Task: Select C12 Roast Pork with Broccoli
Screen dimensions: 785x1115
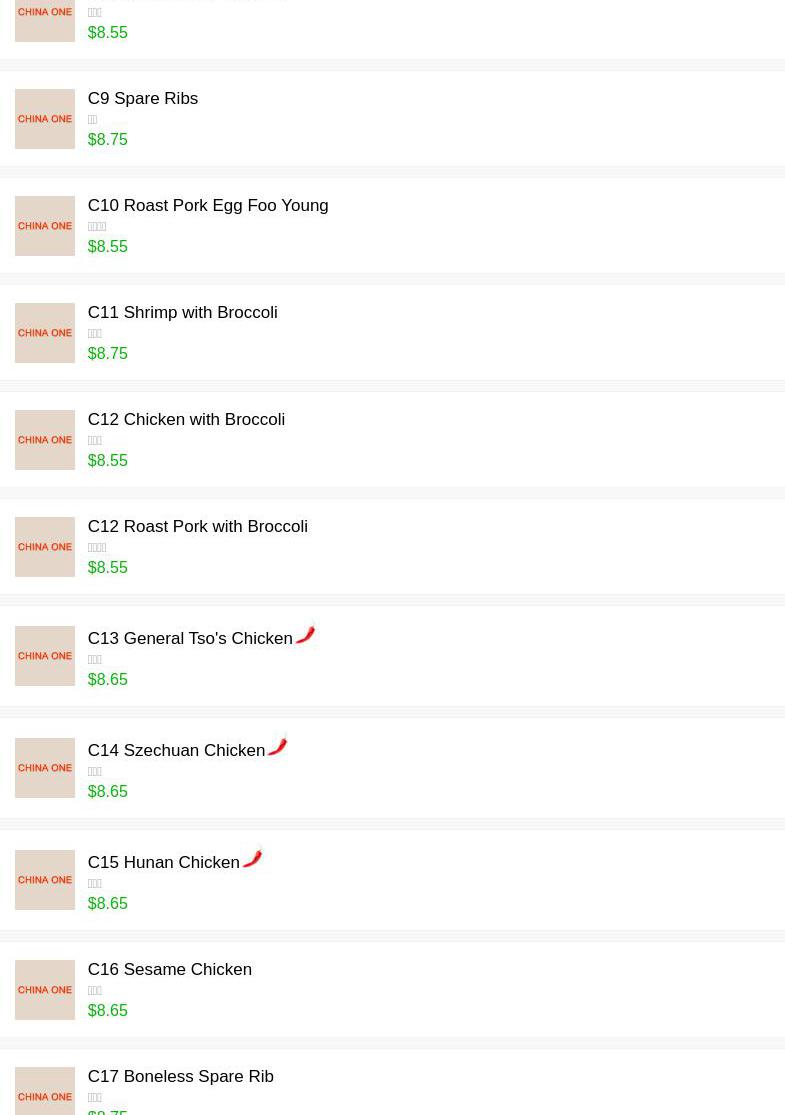Action: coord(197,527)
